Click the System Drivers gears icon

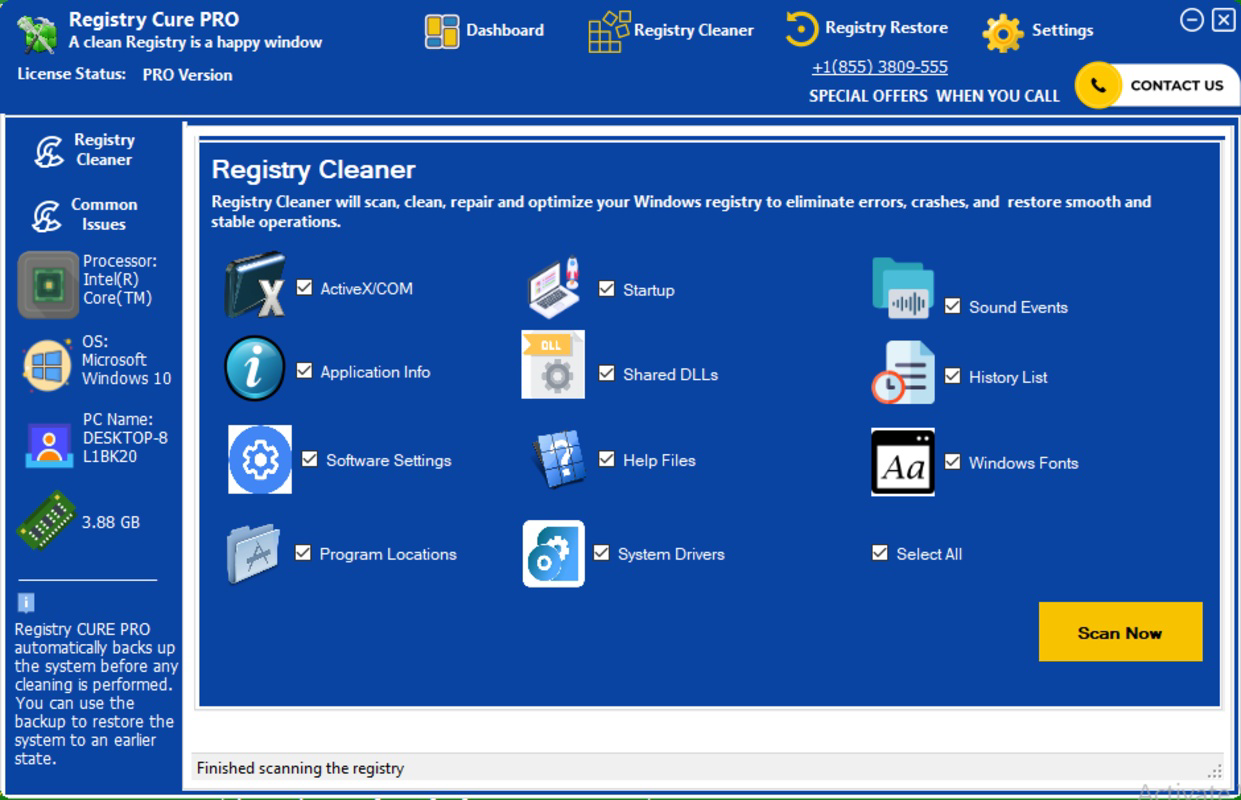pyautogui.click(x=553, y=553)
